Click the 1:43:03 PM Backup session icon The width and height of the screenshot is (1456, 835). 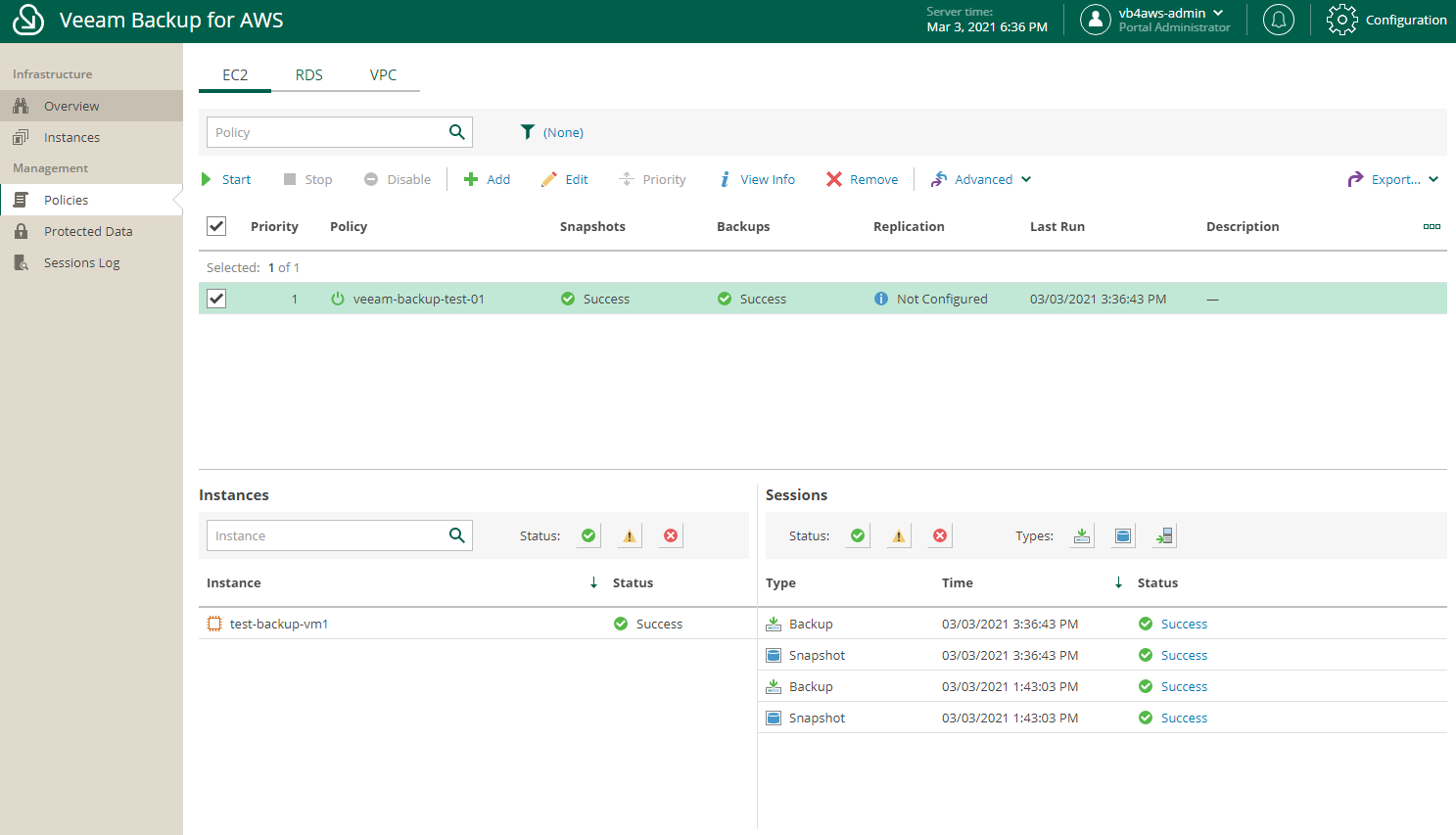click(x=774, y=686)
